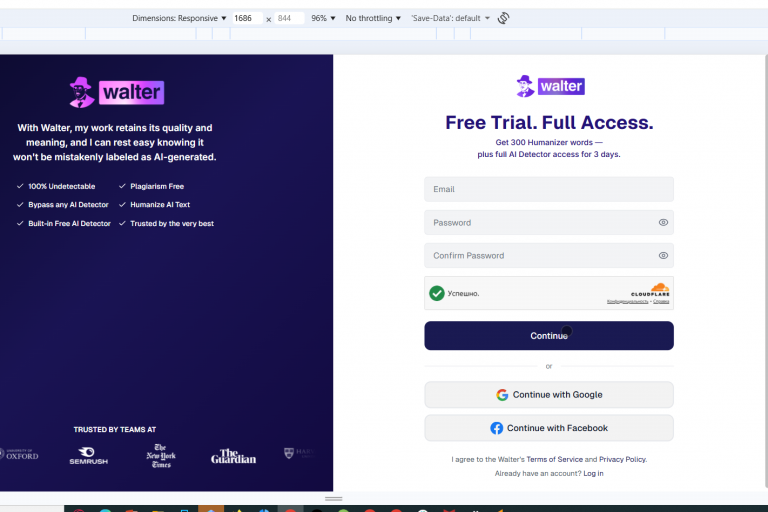The image size is (768, 512).
Task: Click the Walter logo on dark panel
Action: click(117, 92)
